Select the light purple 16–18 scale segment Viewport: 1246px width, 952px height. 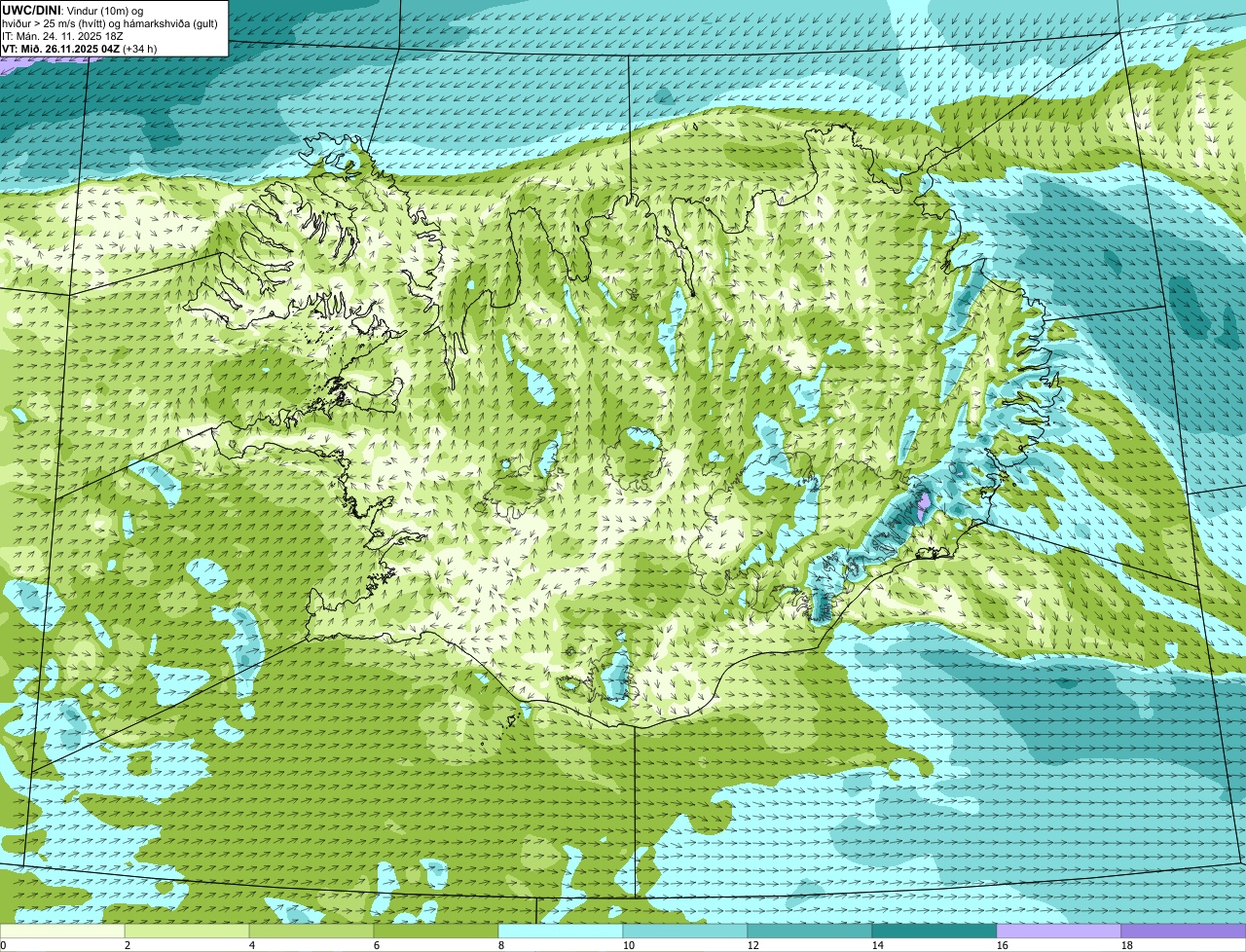pos(1059,932)
